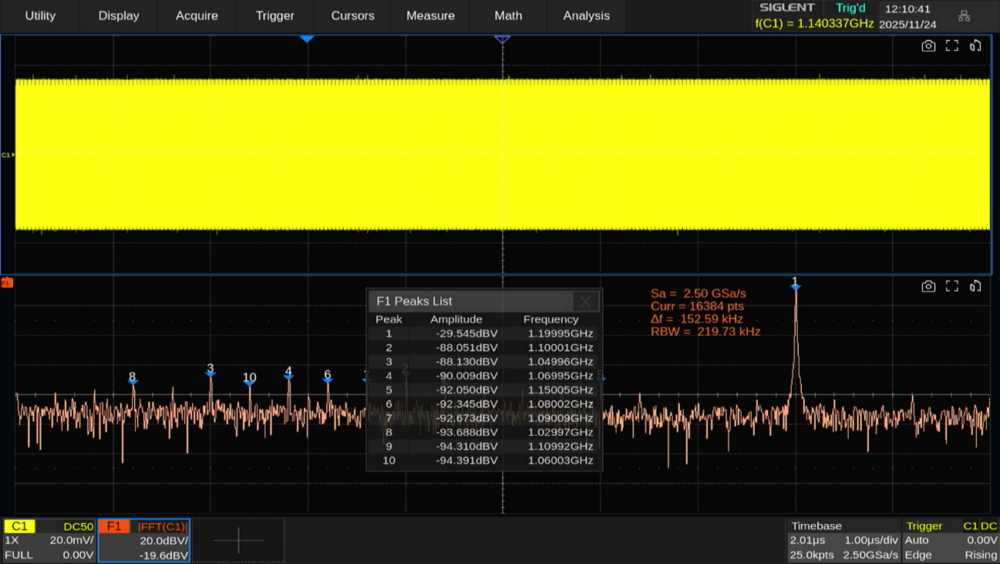Open the Measure menu
The image size is (1000, 564).
(430, 16)
